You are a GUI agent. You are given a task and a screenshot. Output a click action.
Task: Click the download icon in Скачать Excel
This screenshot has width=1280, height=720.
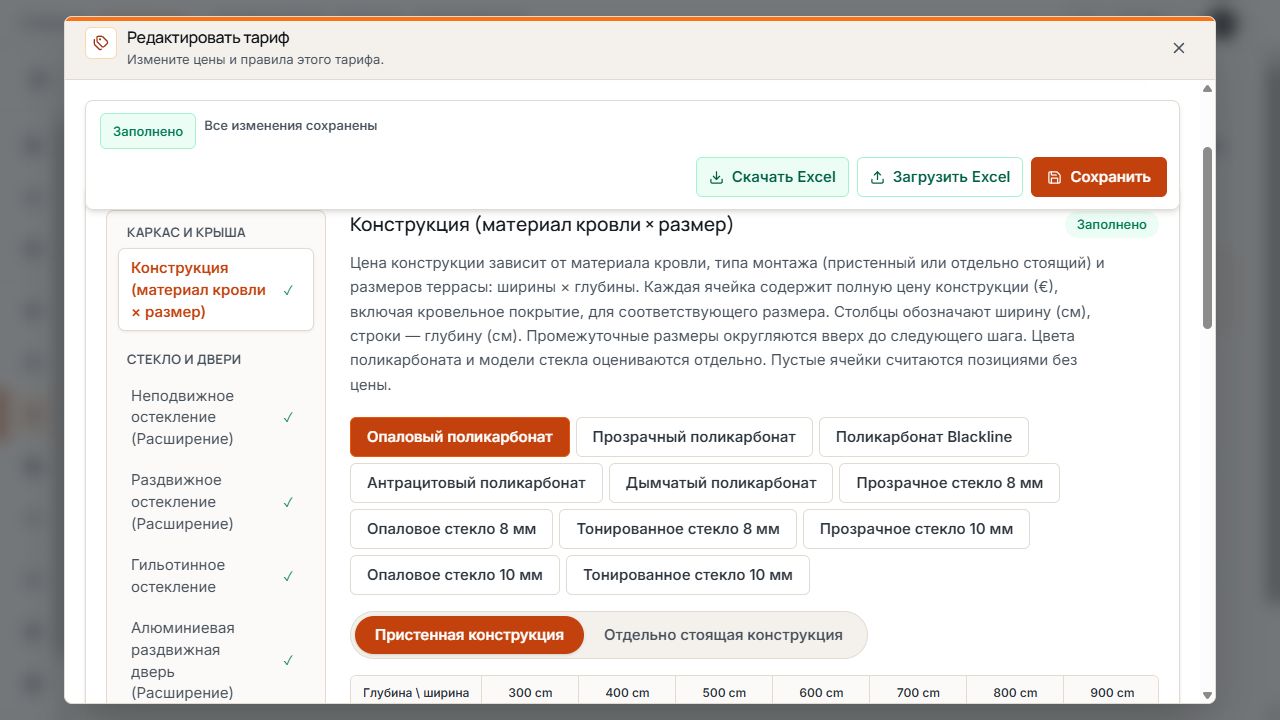(716, 177)
